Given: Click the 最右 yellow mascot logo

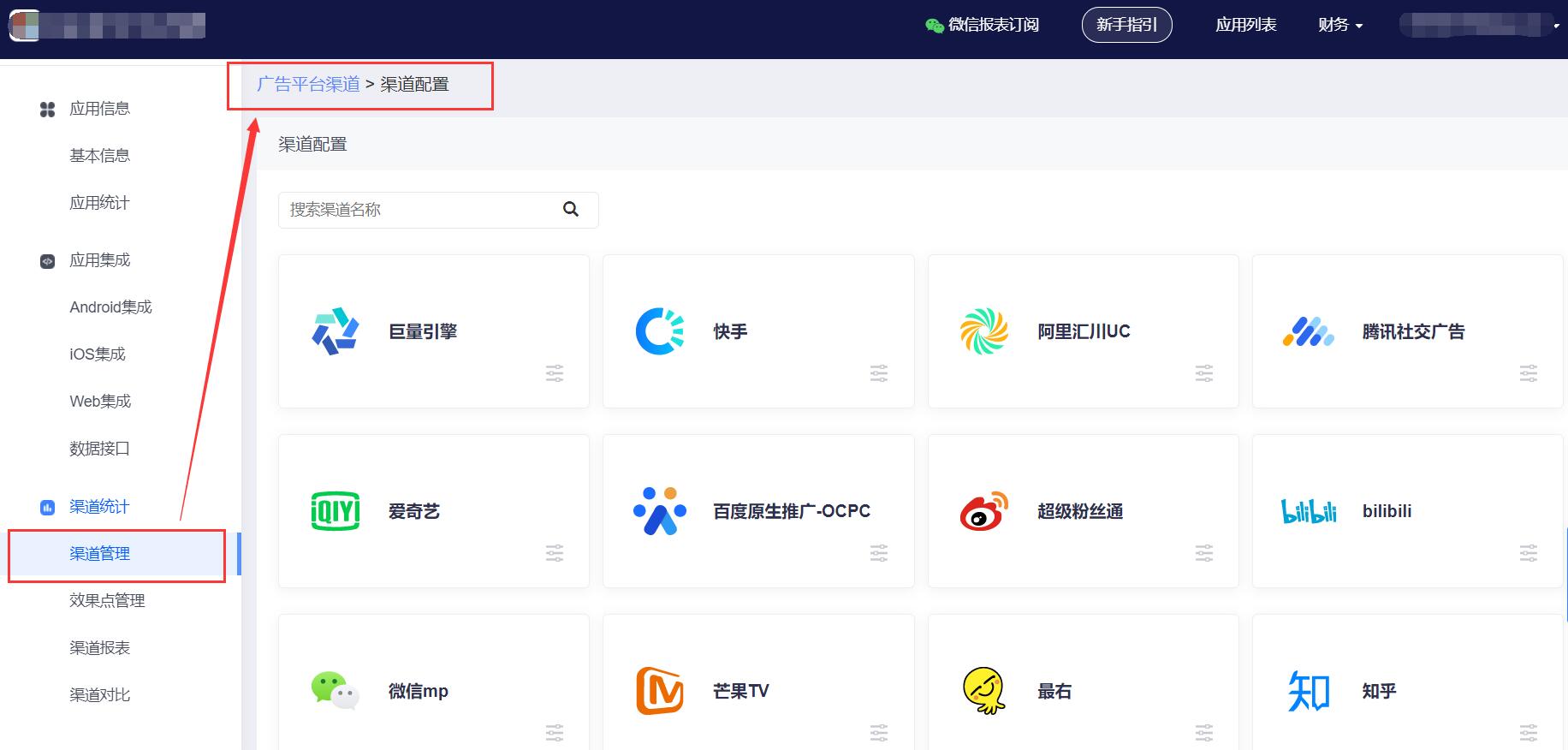Looking at the screenshot, I should [x=984, y=691].
